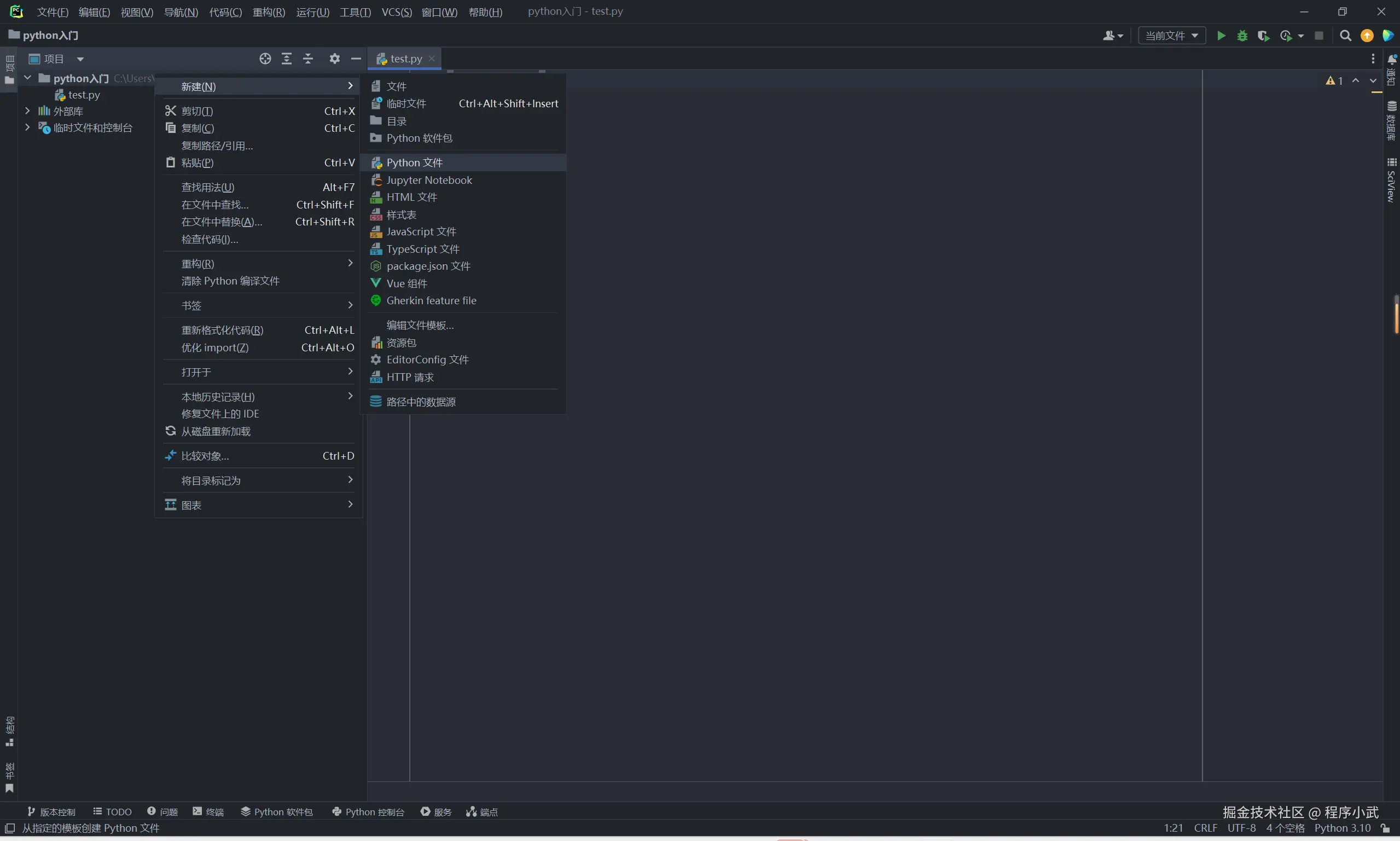Toggle tool window bars icon bottom-left
This screenshot has height=841, width=1400.
click(x=10, y=828)
